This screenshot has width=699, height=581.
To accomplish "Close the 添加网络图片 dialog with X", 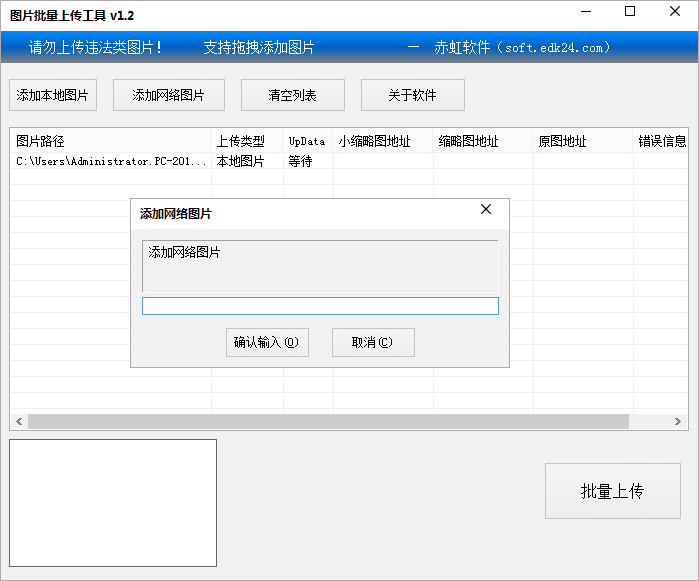I will [486, 210].
